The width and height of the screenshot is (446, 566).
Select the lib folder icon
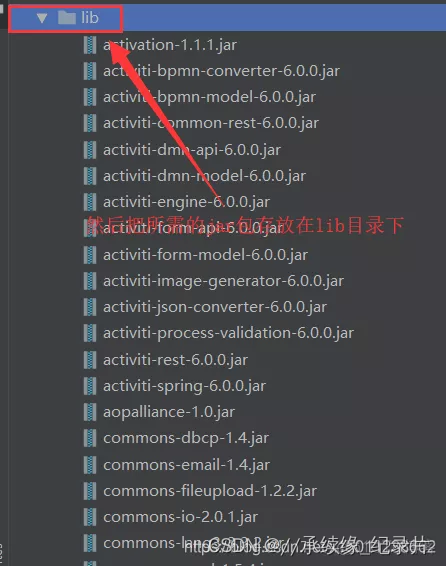(67, 17)
